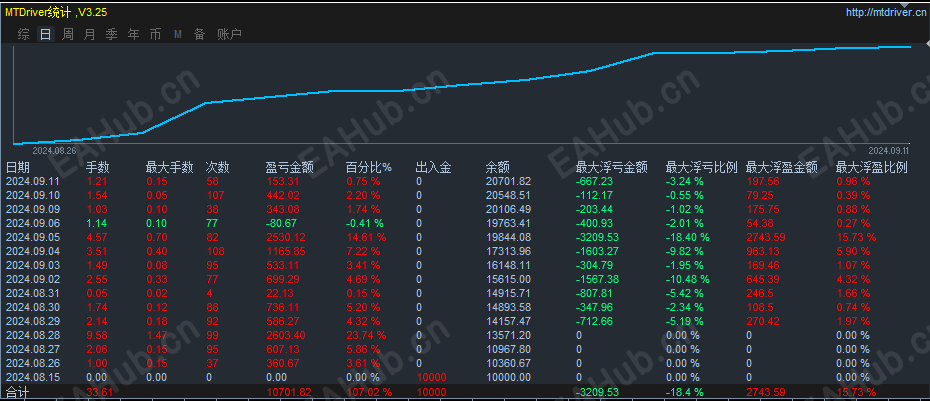Screen dimensions: 930x401
Task: Click the 最大浮亏比例 column header
Action: pyautogui.click(x=702, y=168)
